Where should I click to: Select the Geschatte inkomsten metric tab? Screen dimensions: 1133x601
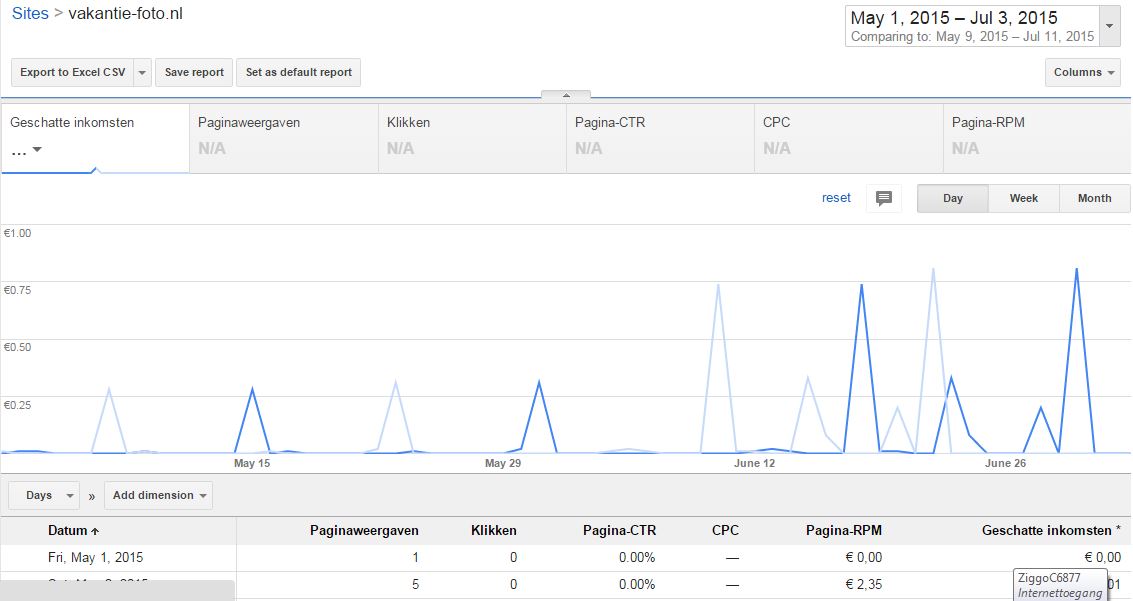coord(95,137)
